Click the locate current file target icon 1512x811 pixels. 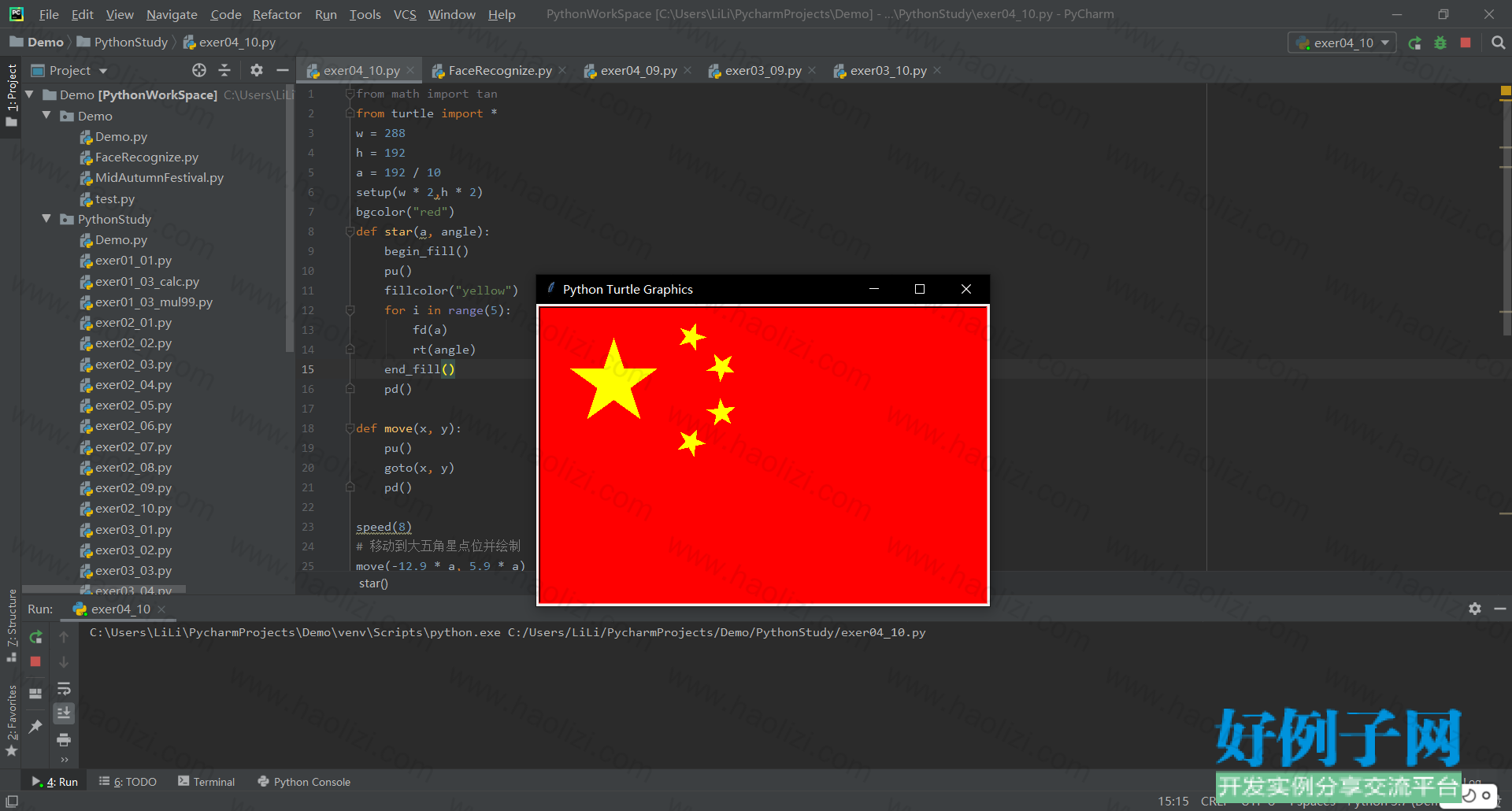pyautogui.click(x=199, y=70)
